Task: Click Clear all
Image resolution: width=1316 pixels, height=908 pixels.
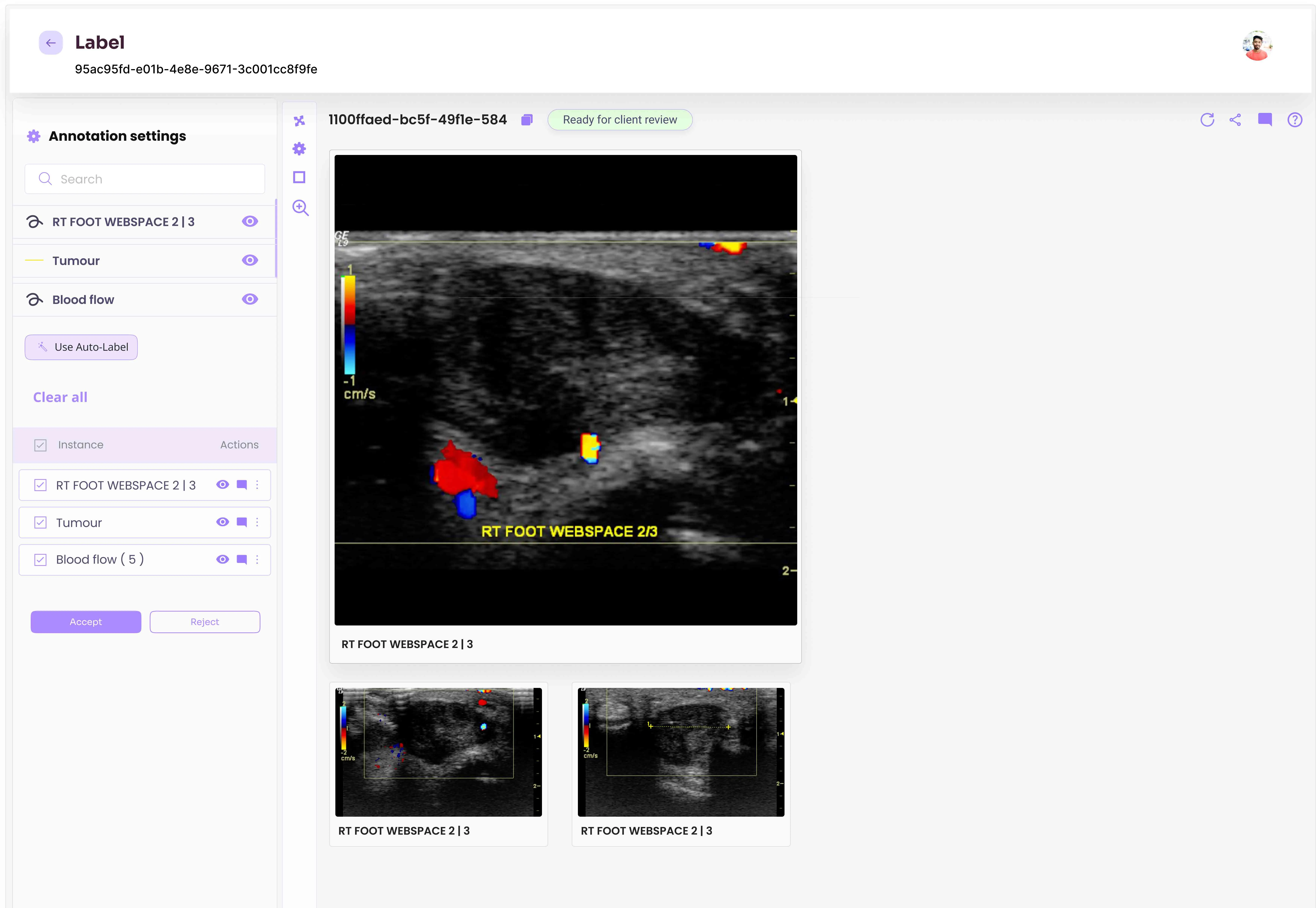Action: [60, 397]
